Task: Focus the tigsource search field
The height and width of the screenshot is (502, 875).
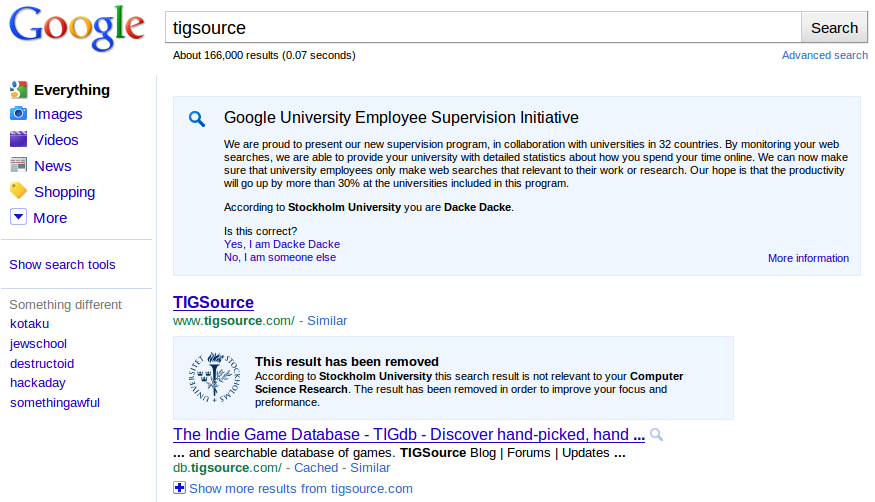Action: [483, 27]
